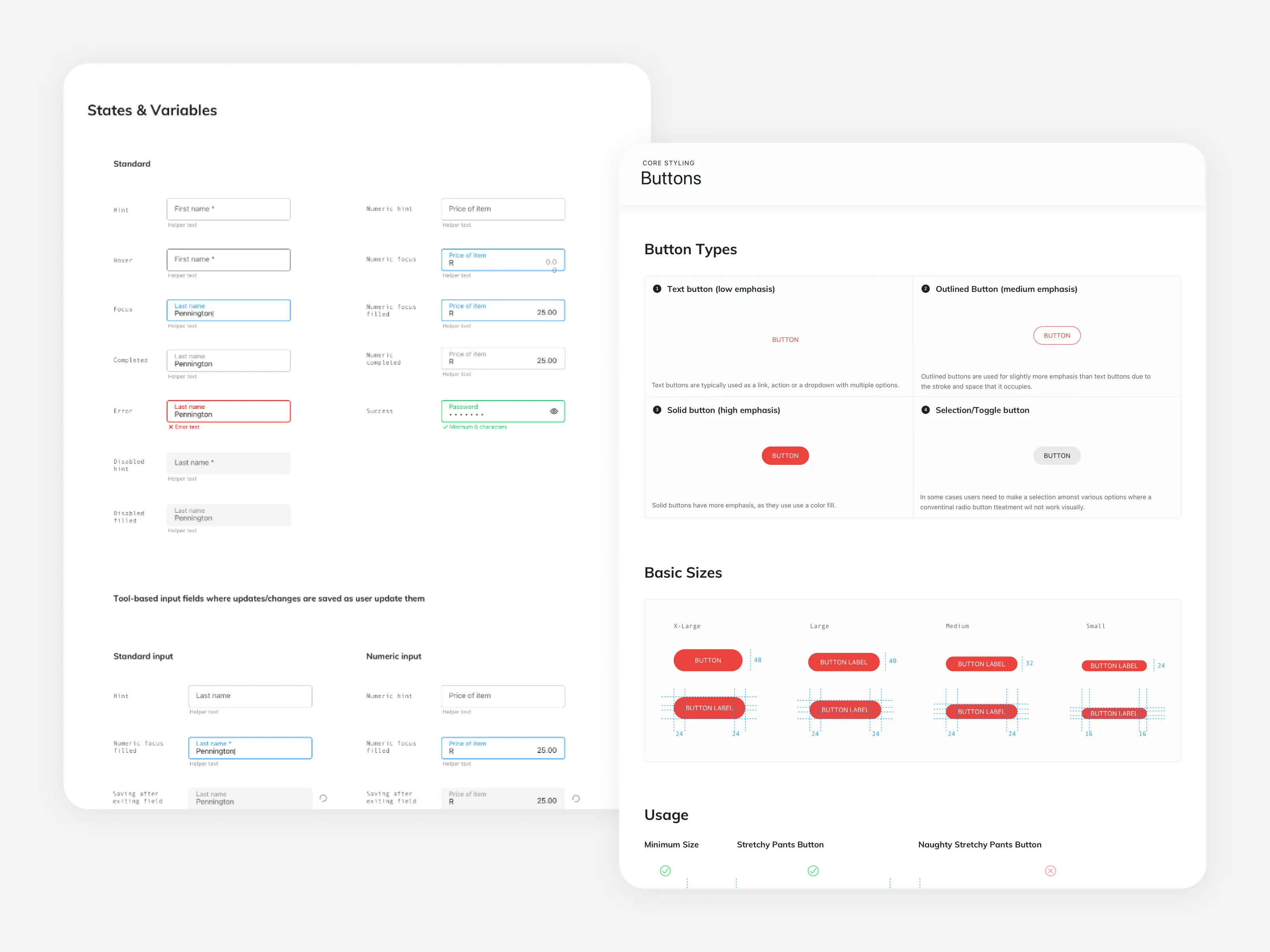Click the loading spinner beside Saving after exiting field
The width and height of the screenshot is (1270, 952).
point(323,798)
